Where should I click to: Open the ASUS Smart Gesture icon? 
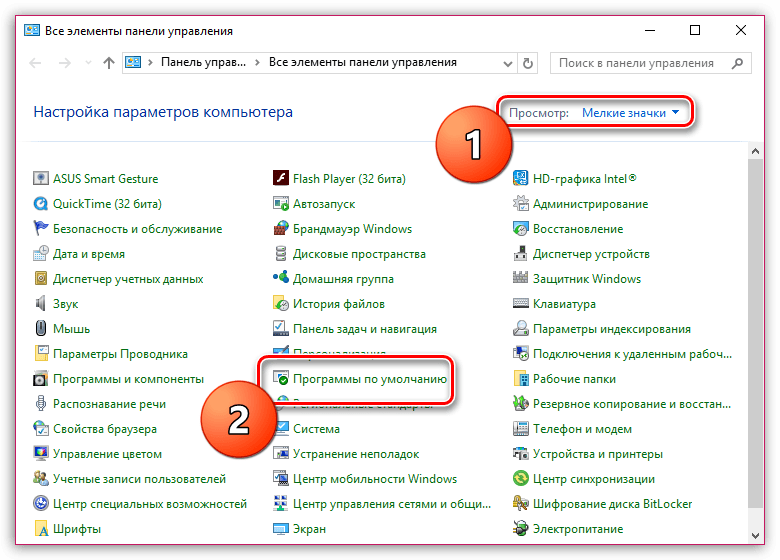click(40, 178)
